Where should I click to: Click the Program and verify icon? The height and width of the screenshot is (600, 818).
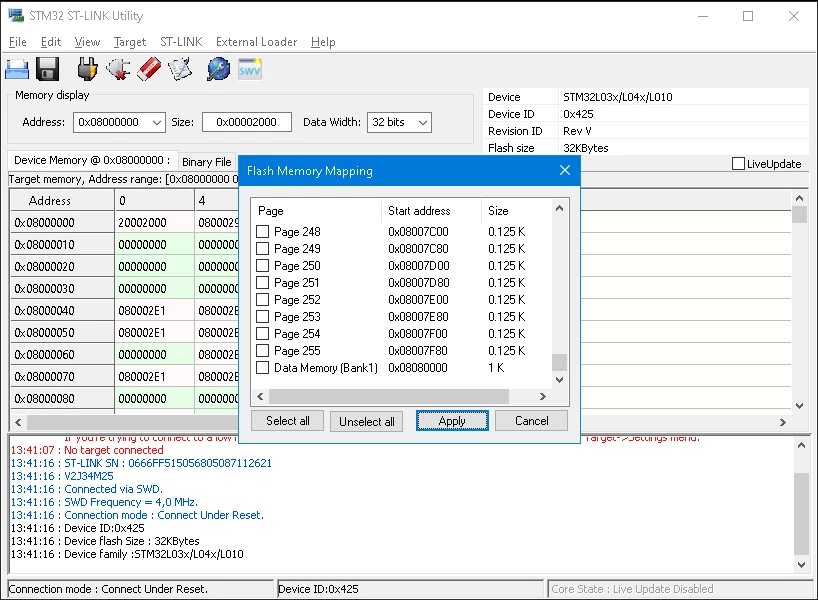[x=180, y=69]
